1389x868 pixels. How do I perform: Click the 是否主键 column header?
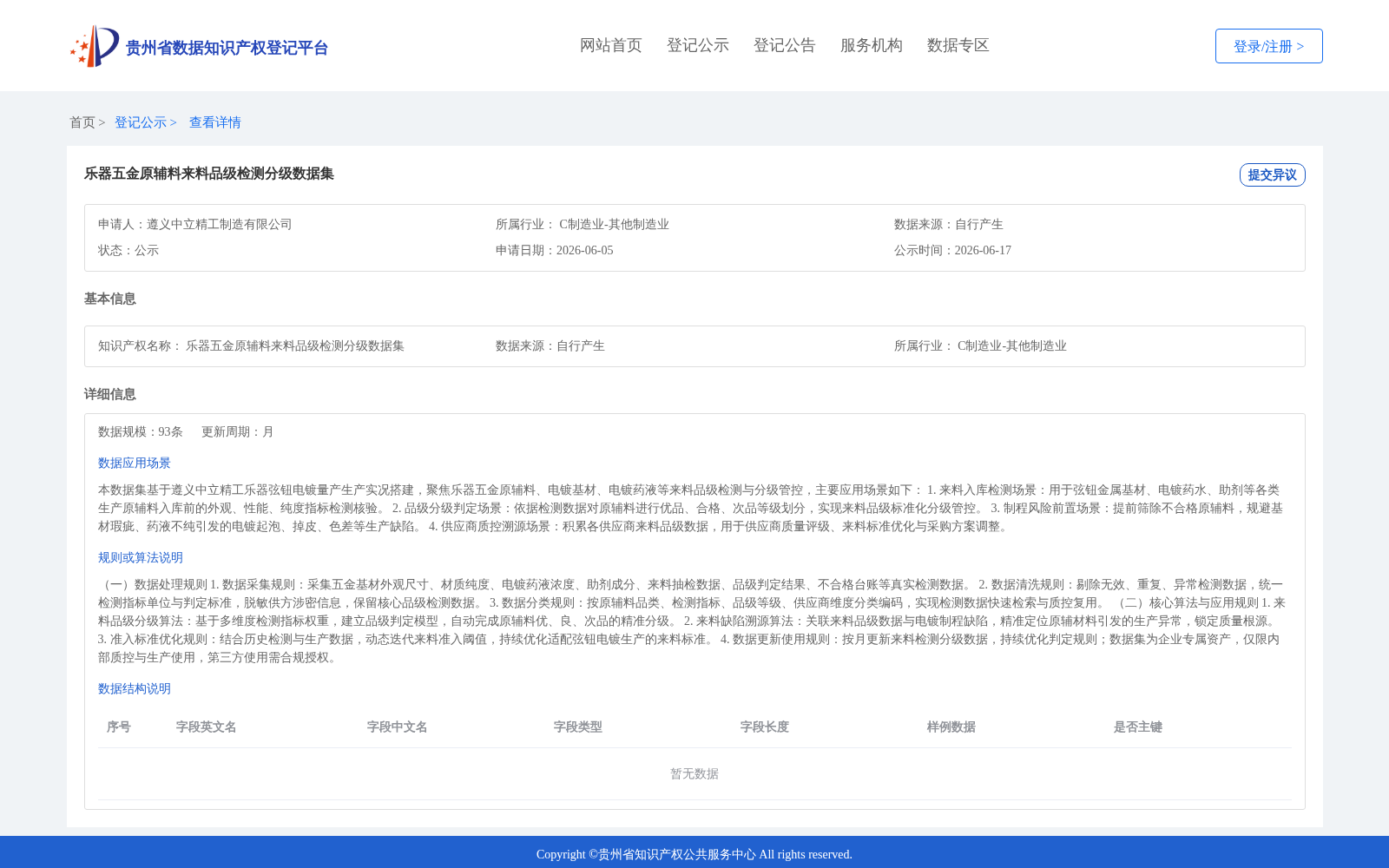coord(1138,727)
